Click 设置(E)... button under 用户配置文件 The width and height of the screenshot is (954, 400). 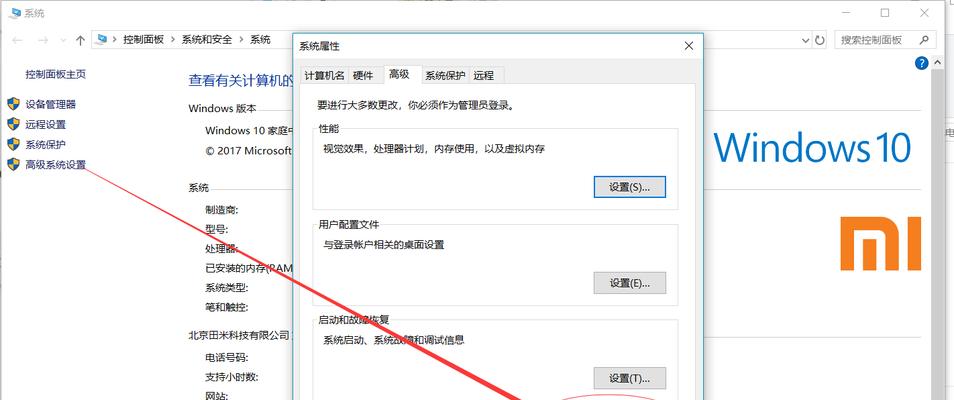pos(630,282)
